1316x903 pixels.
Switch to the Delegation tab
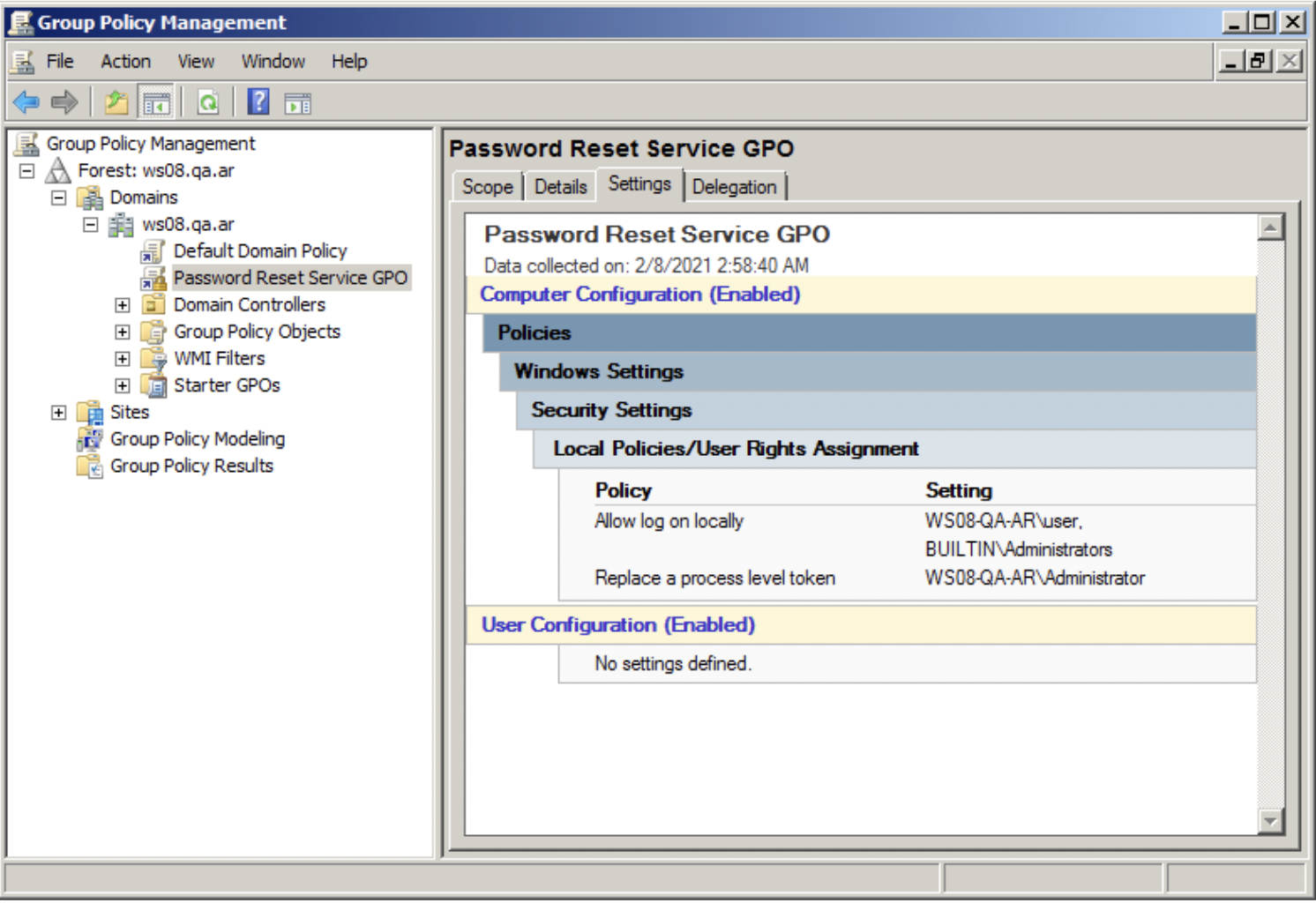click(735, 187)
